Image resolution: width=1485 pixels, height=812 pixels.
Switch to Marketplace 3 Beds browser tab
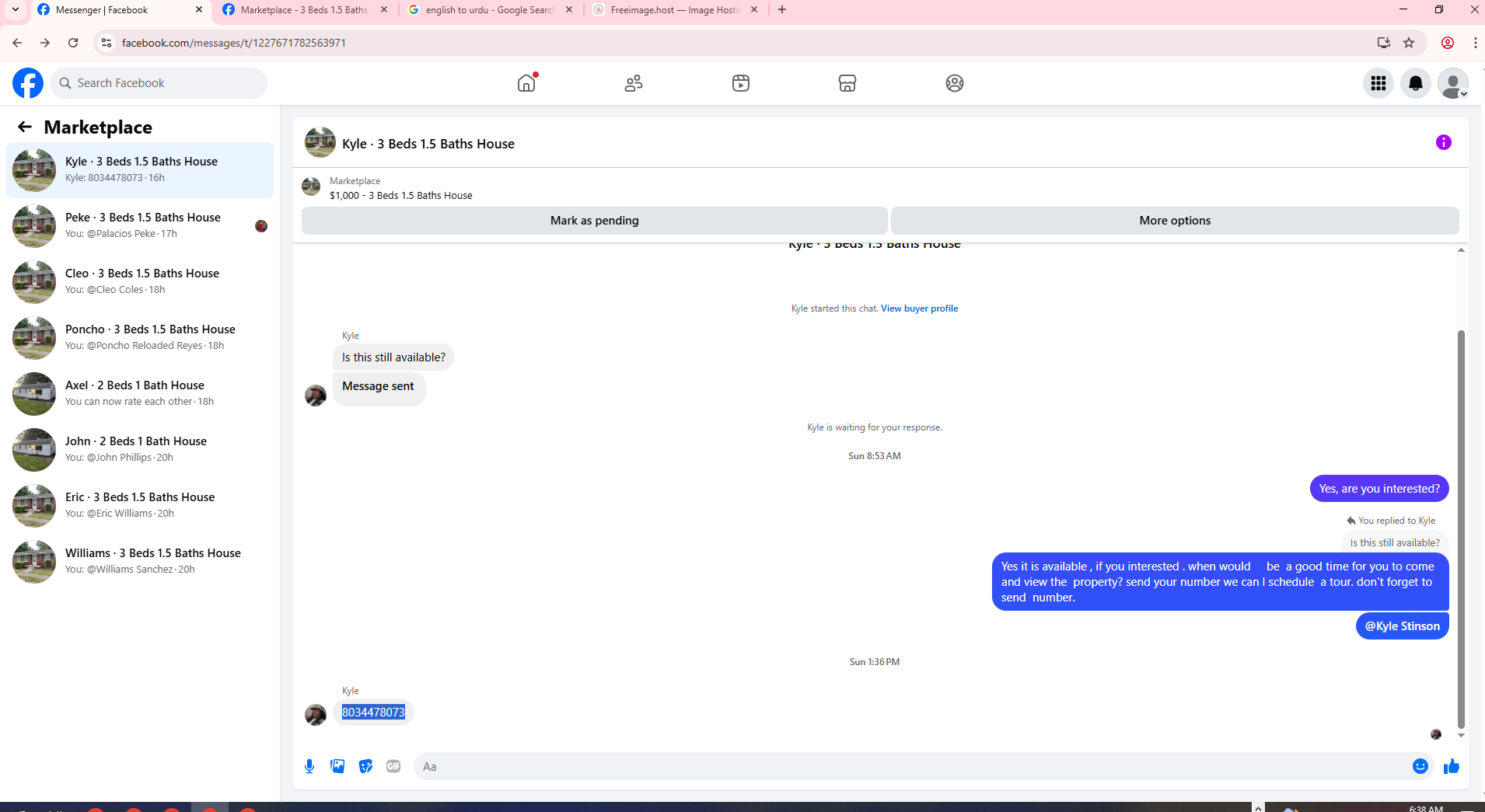tap(303, 10)
